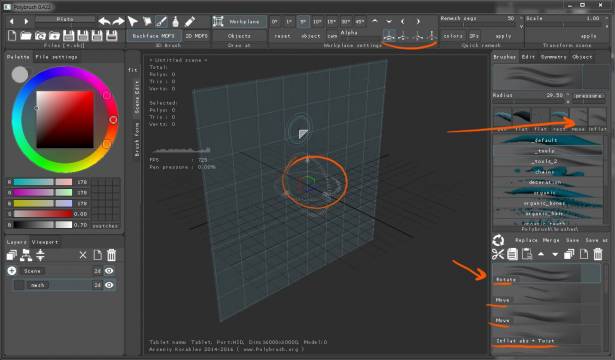This screenshot has height=360, width=615.
Task: Select the glue bottle tool icon
Action: click(x=175, y=22)
